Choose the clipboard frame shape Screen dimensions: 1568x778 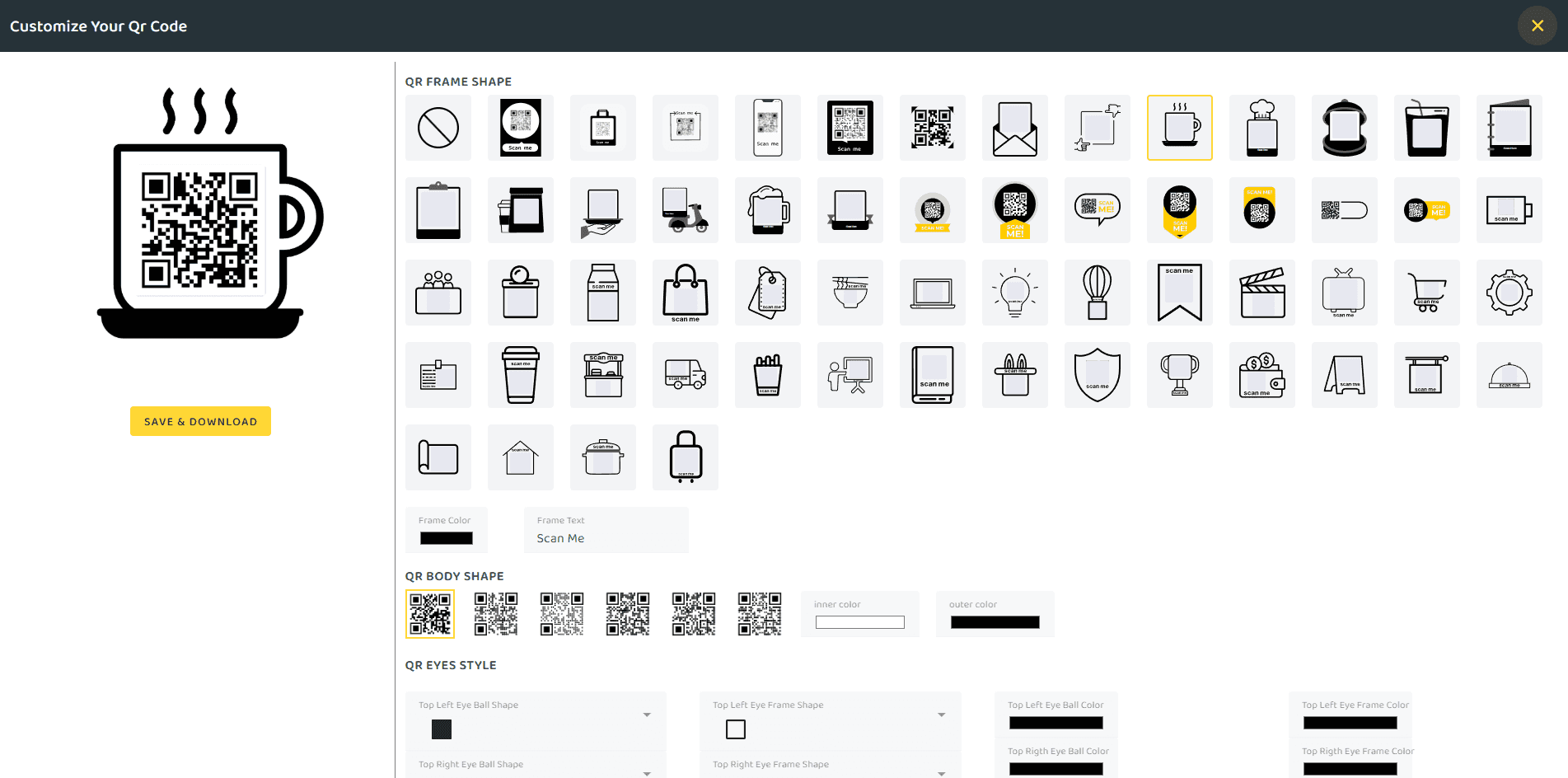point(438,210)
